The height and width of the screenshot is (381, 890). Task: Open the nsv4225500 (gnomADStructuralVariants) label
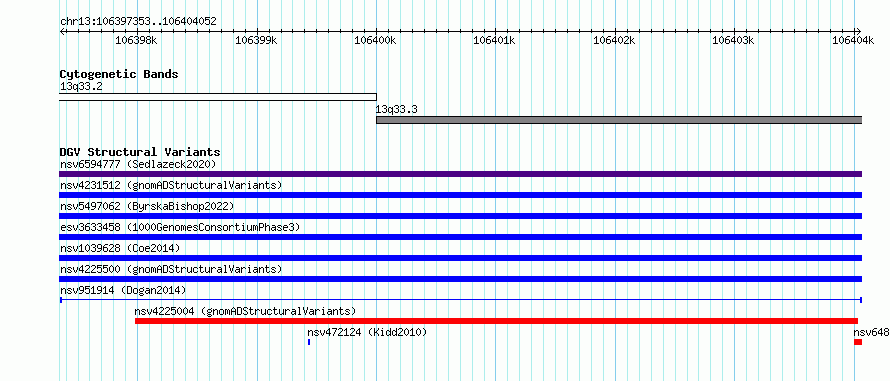click(x=171, y=269)
